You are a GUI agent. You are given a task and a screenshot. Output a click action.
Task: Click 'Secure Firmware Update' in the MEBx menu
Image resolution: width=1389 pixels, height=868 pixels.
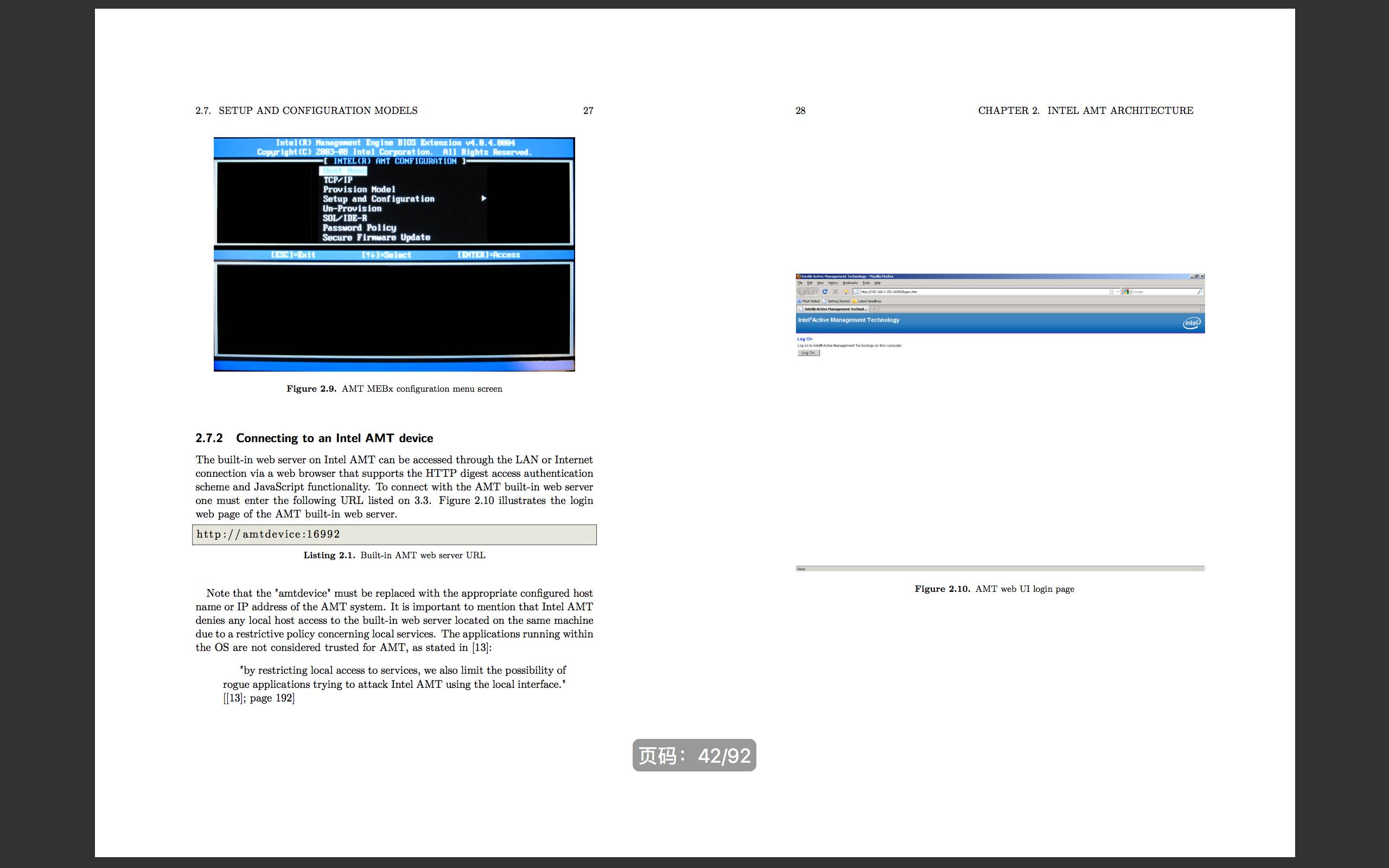[376, 238]
